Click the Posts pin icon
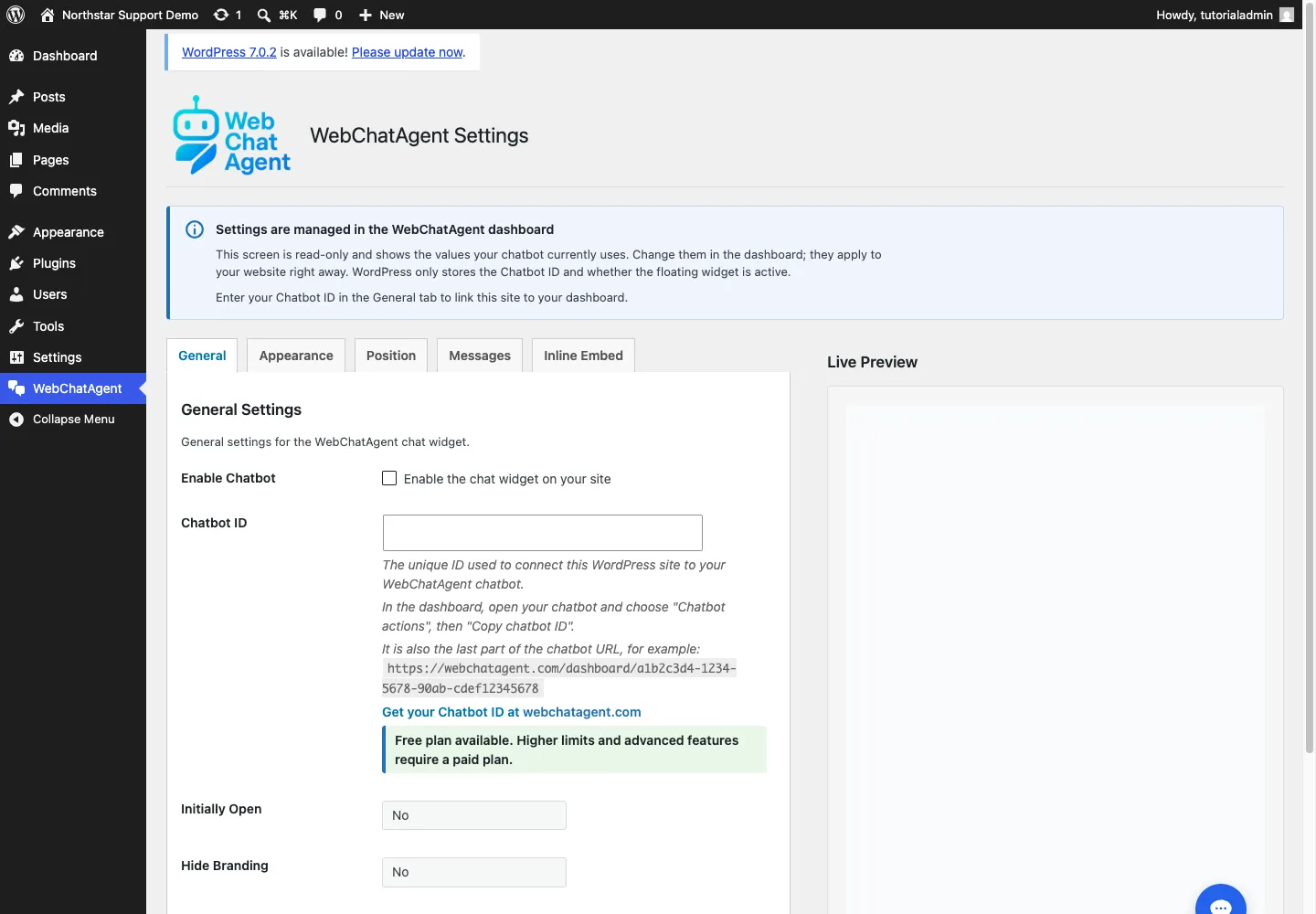Screen dimensions: 1316x914 (16, 97)
